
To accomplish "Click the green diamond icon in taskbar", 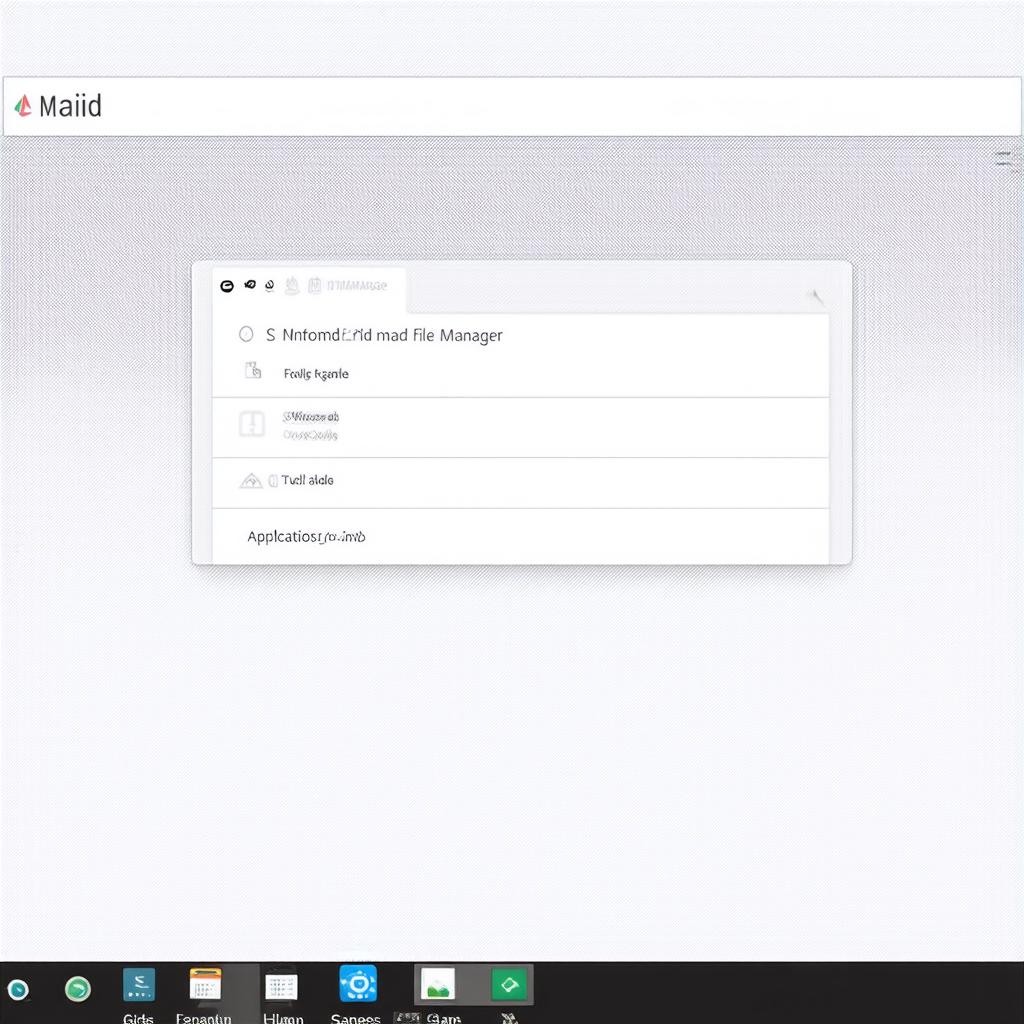I will 508,985.
